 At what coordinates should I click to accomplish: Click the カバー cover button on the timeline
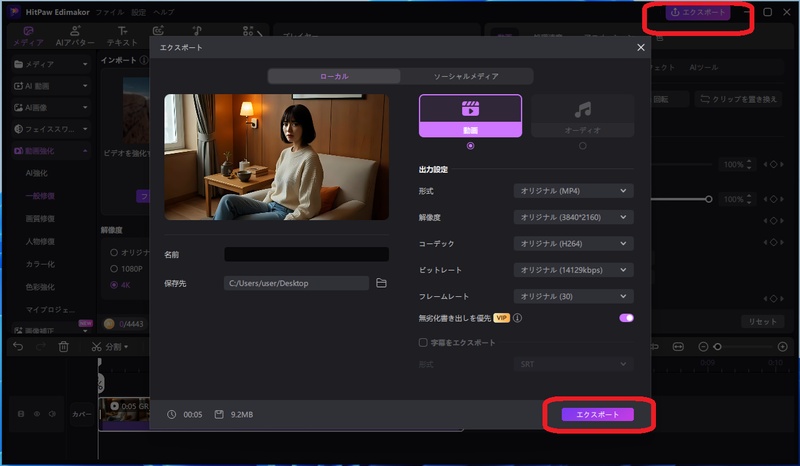82,414
